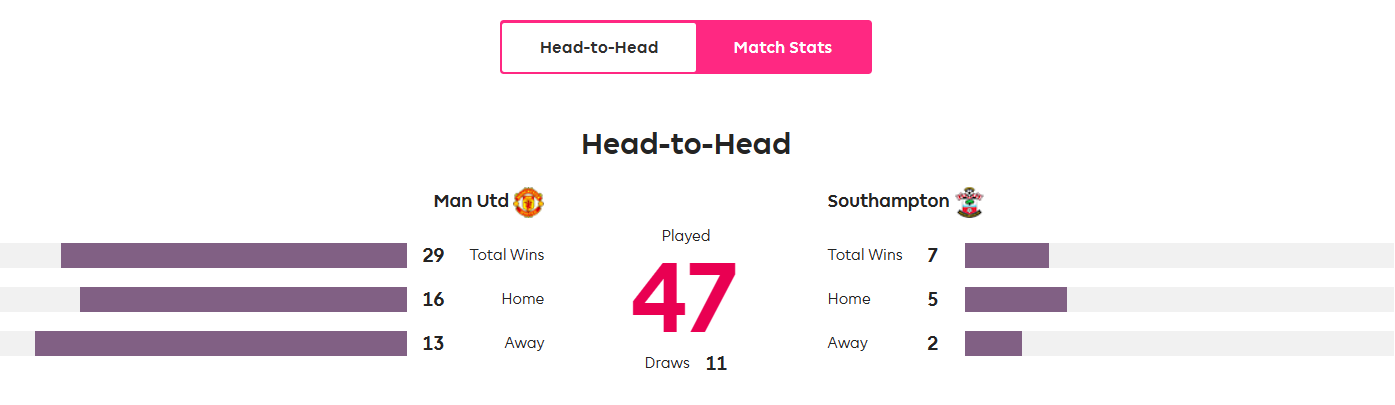The height and width of the screenshot is (405, 1395).
Task: Open the Southampton team name link
Action: tap(888, 201)
